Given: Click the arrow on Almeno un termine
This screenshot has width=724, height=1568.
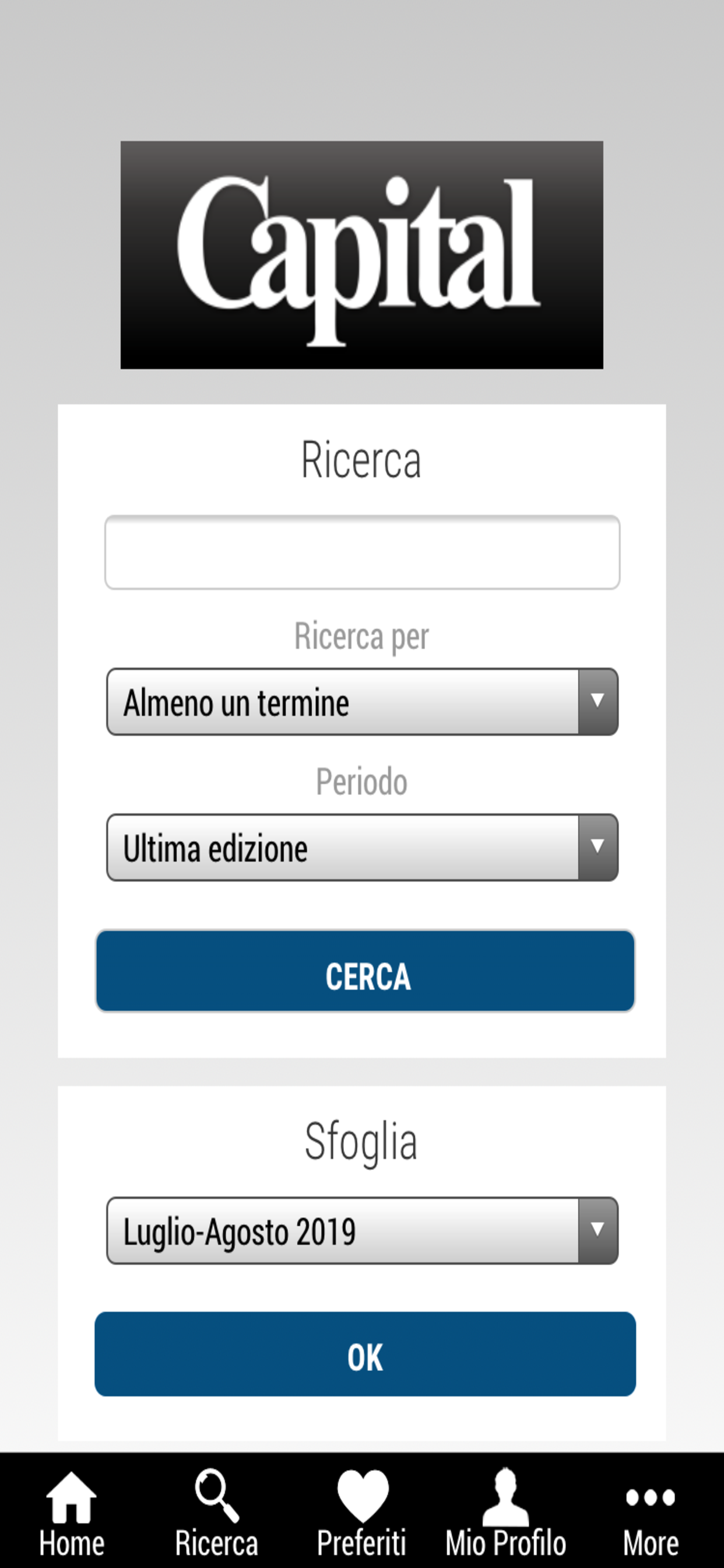Looking at the screenshot, I should (598, 702).
